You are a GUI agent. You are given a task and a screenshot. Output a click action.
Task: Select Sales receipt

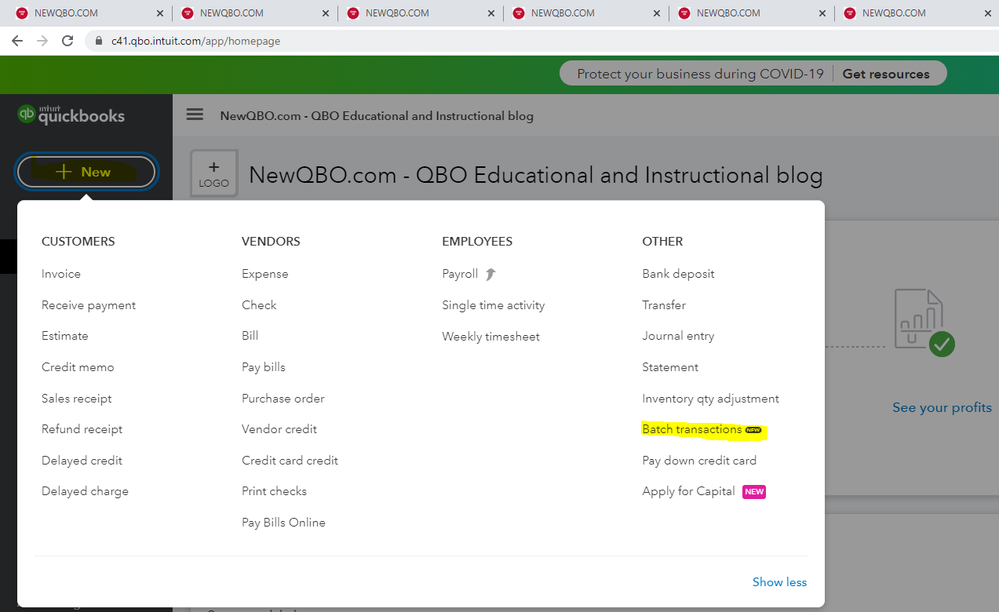click(x=76, y=398)
